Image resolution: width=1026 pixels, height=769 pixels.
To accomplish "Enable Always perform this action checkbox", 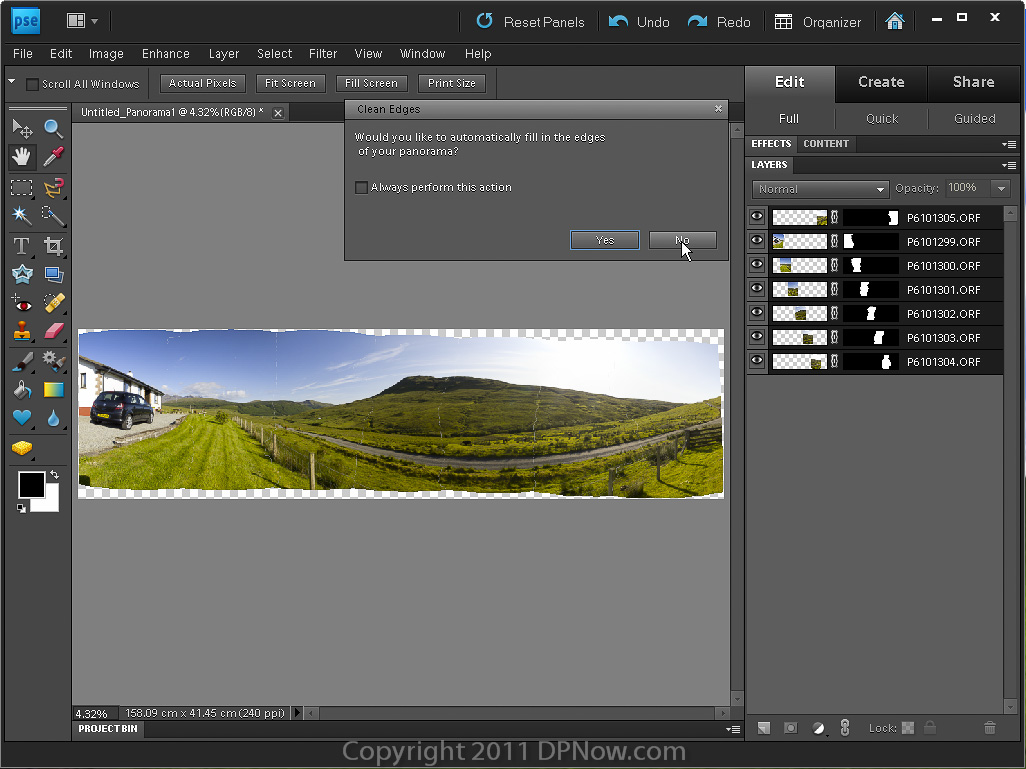I will pos(362,187).
